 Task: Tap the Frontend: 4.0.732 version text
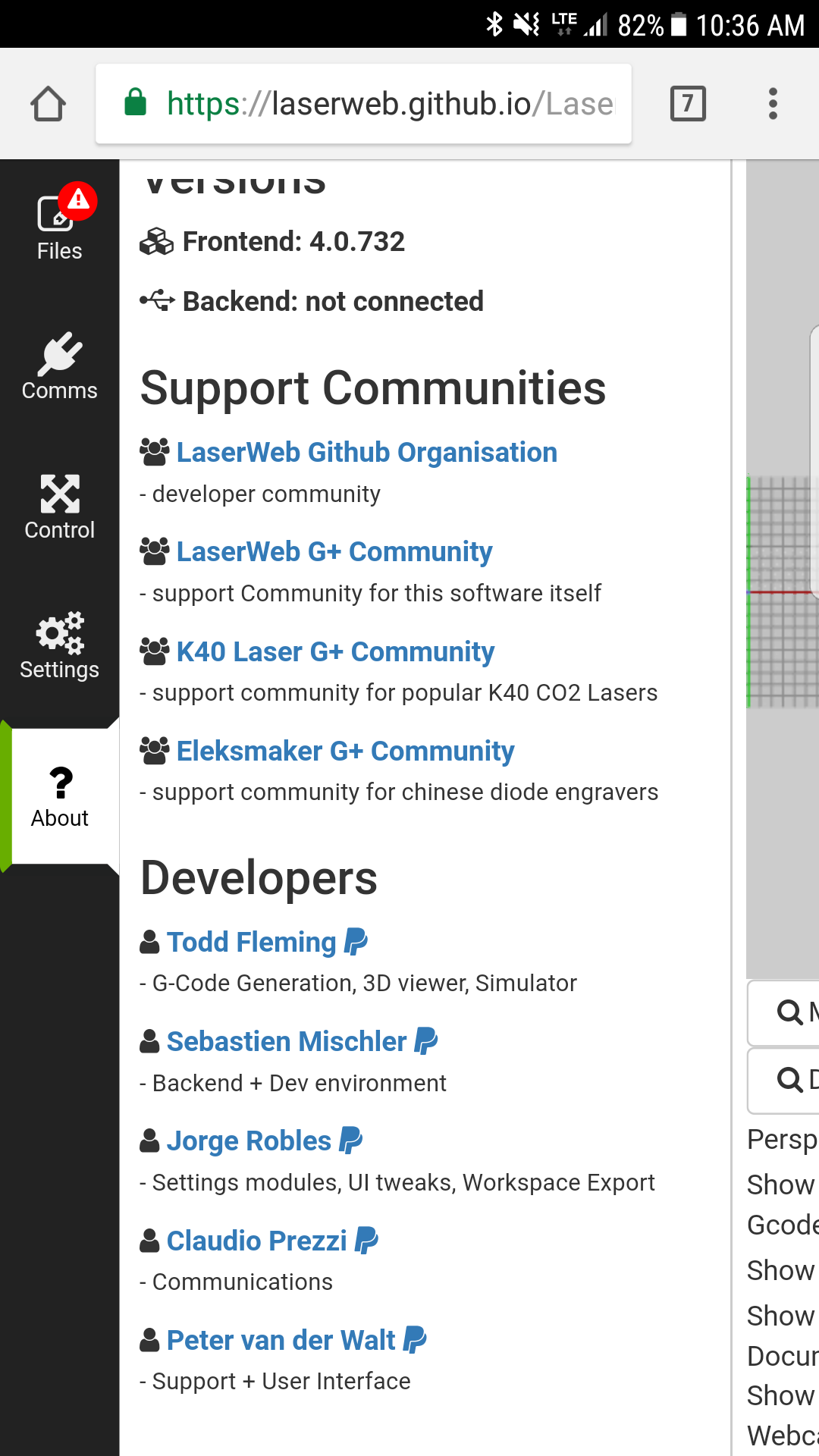click(293, 242)
